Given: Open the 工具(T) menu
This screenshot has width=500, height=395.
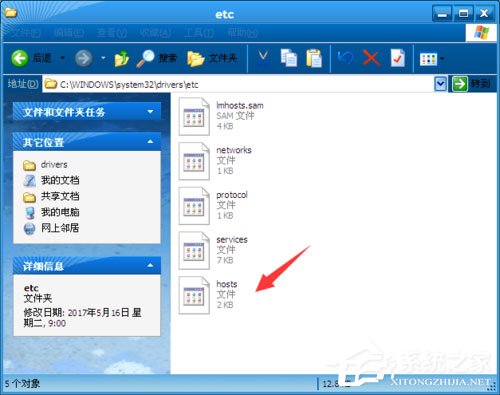Looking at the screenshot, I should tap(199, 33).
